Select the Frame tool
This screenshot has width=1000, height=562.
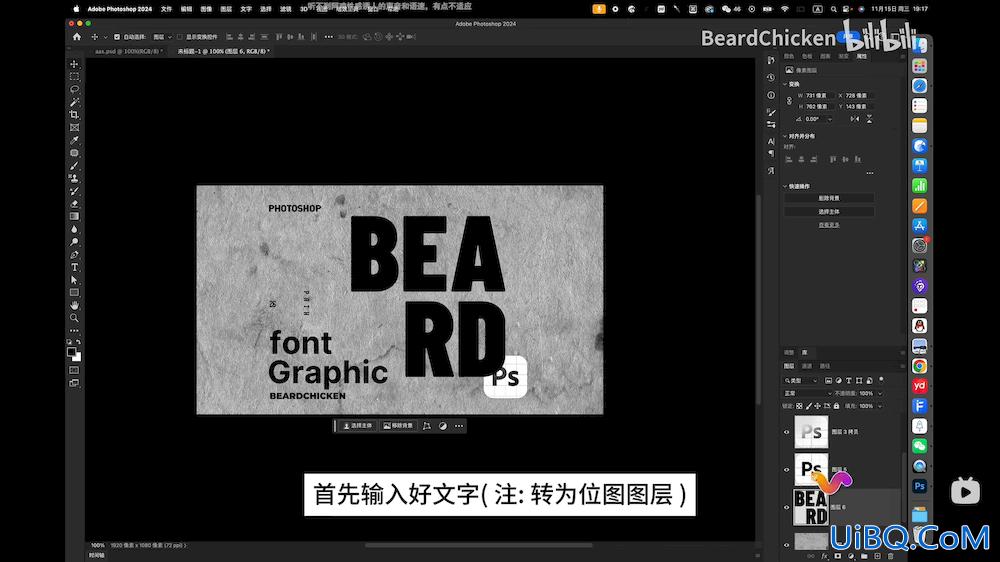click(74, 128)
